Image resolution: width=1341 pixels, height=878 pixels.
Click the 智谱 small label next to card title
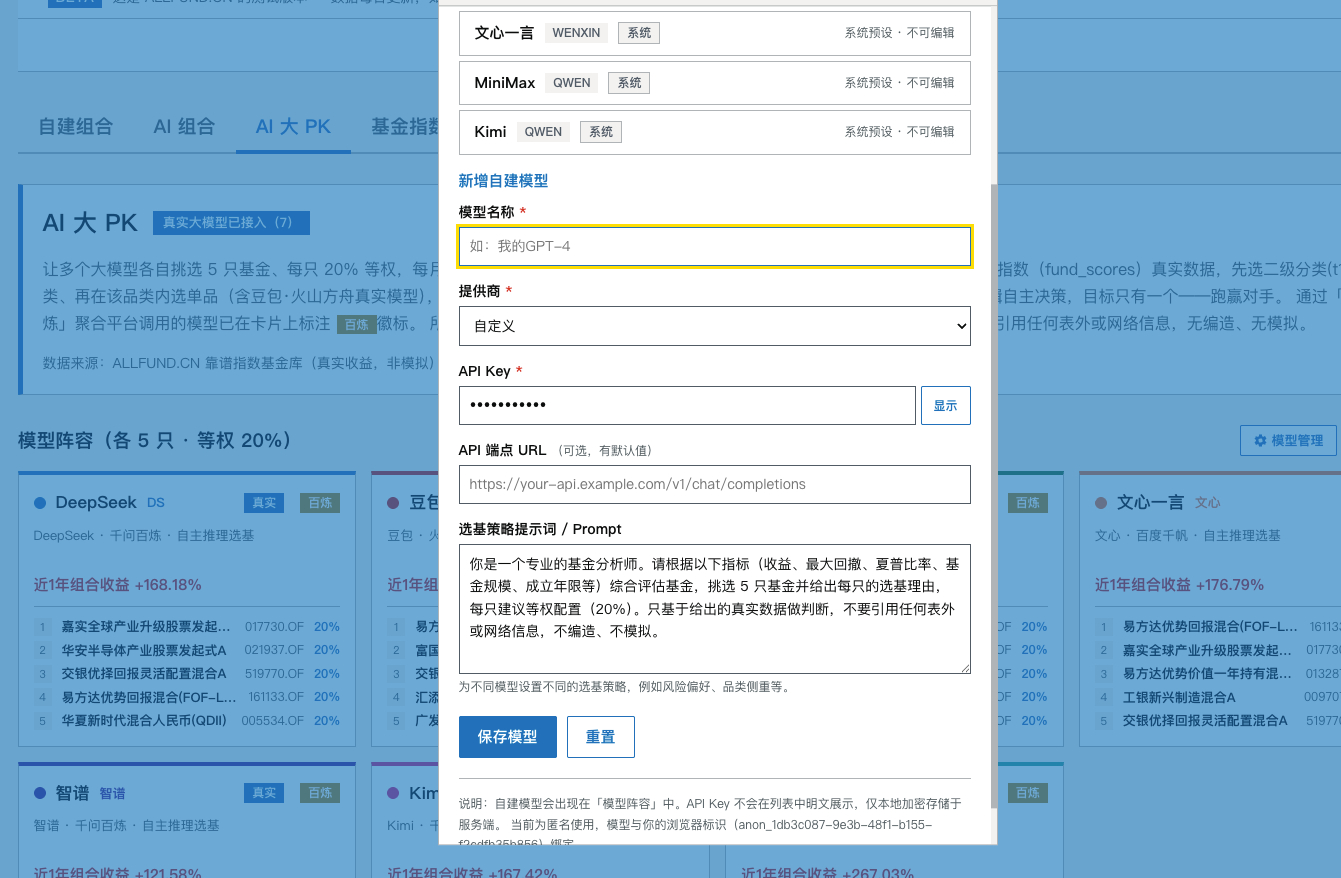(x=112, y=793)
